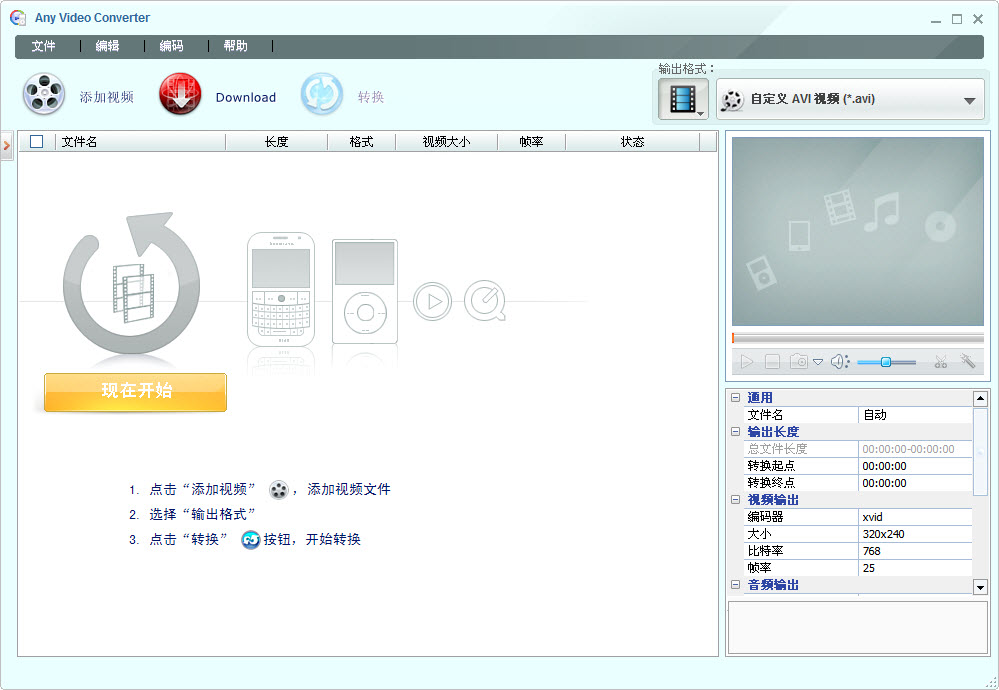Mute audio using the speaker icon
This screenshot has width=999, height=690.
pos(839,362)
